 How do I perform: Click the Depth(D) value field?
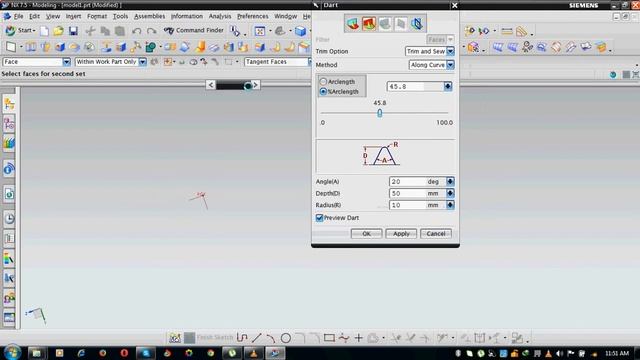pos(407,193)
